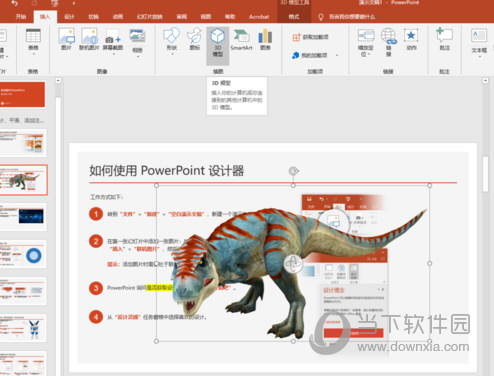Click the Undo arrow in the quick access toolbar
The height and width of the screenshot is (376, 494).
15,3
